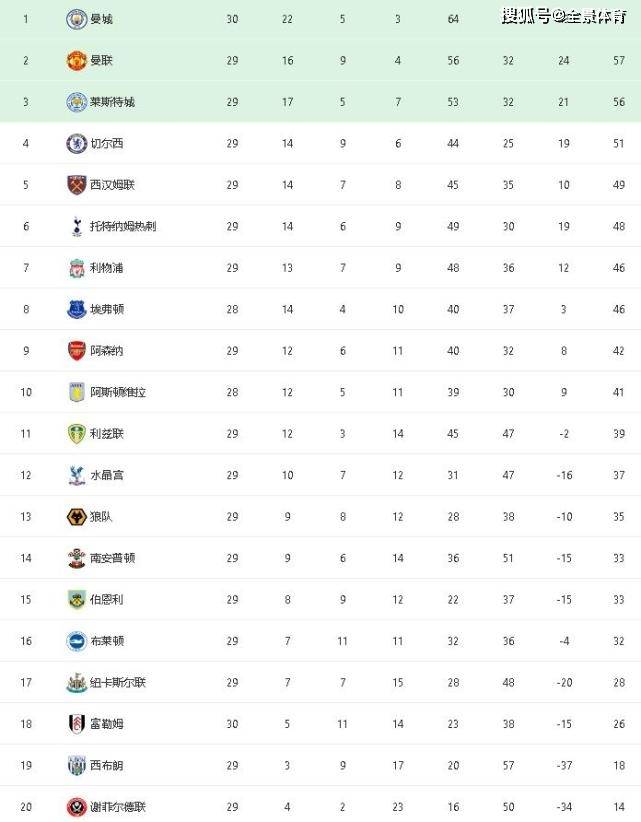Open the 水晶宫 team name link
Viewport: 641px width, 822px height.
pos(106,475)
